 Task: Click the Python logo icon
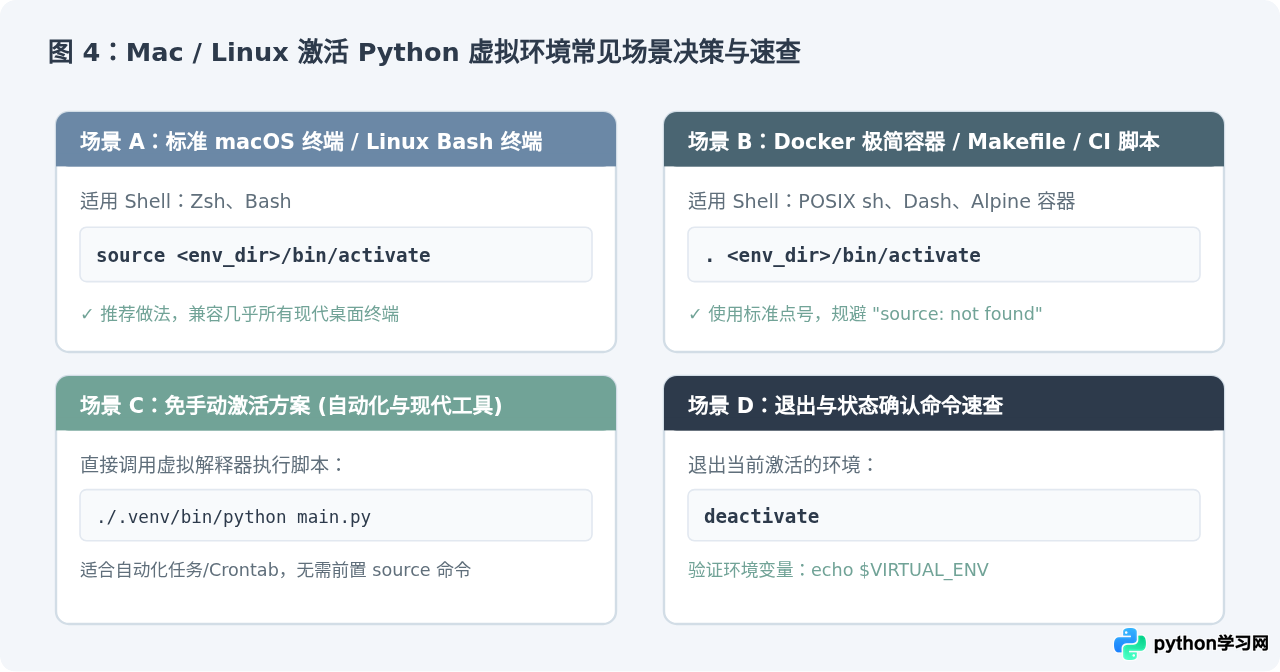point(1130,644)
